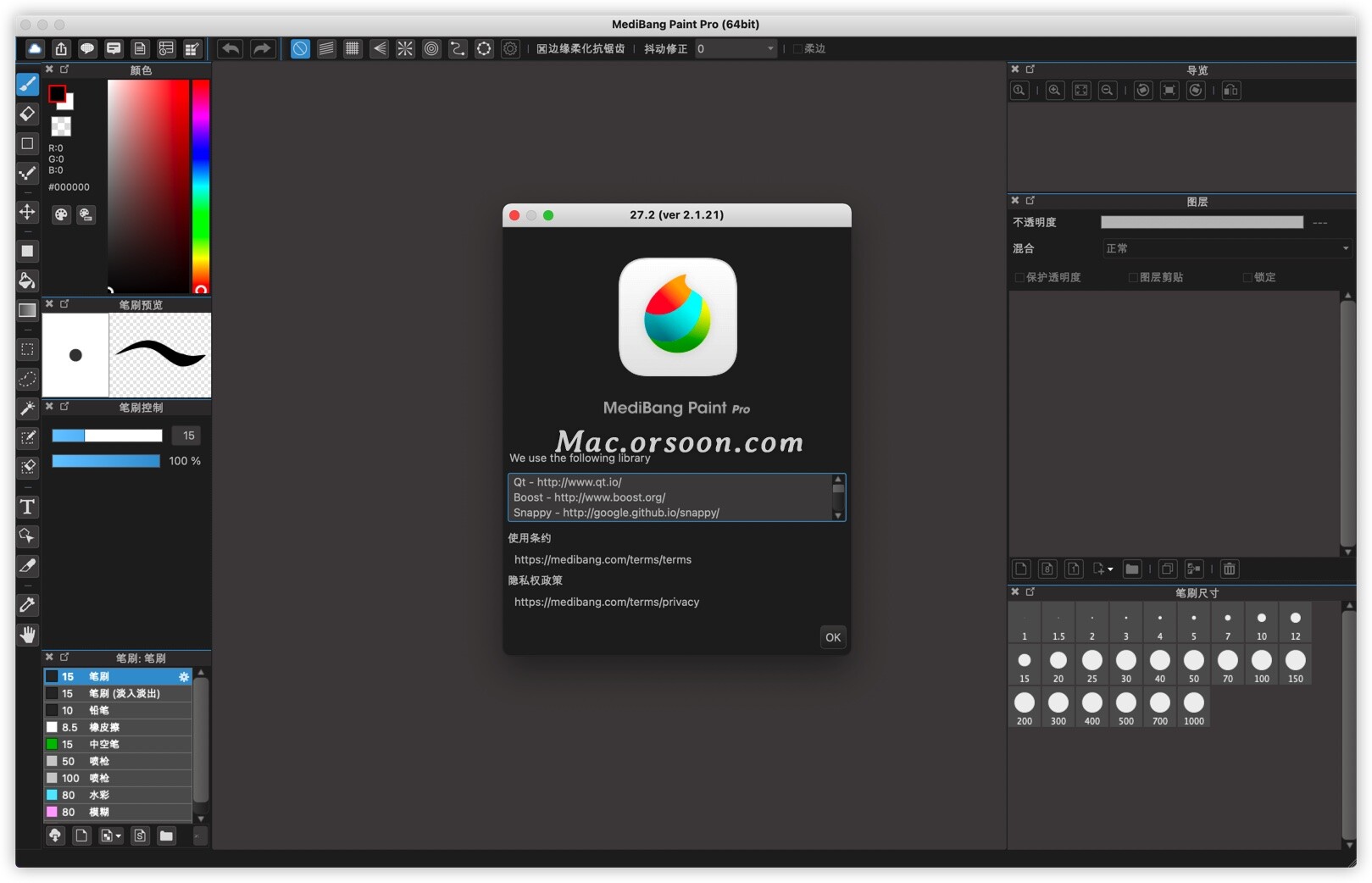Duplicate layer using the overlapping squares icon
The height and width of the screenshot is (883, 1372).
click(x=1168, y=569)
